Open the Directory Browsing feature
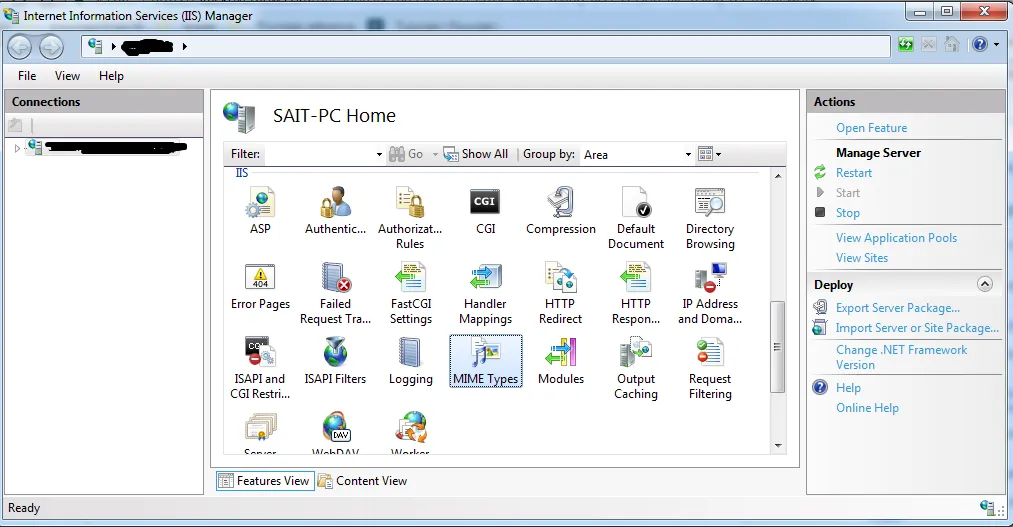This screenshot has width=1013, height=527. (x=710, y=218)
